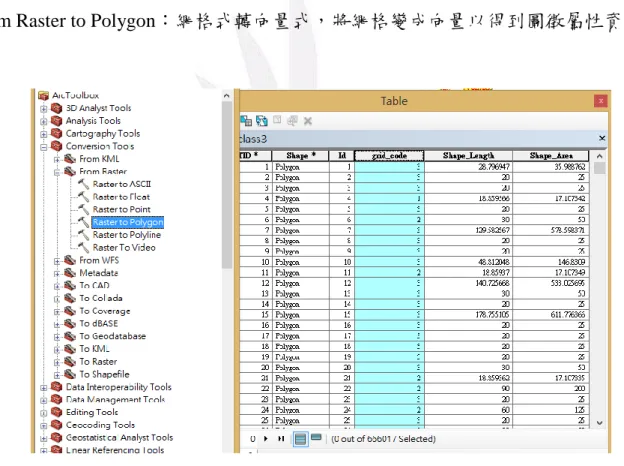Click the To Coverage toolset icon
The image size is (624, 466).
[x=70, y=311]
